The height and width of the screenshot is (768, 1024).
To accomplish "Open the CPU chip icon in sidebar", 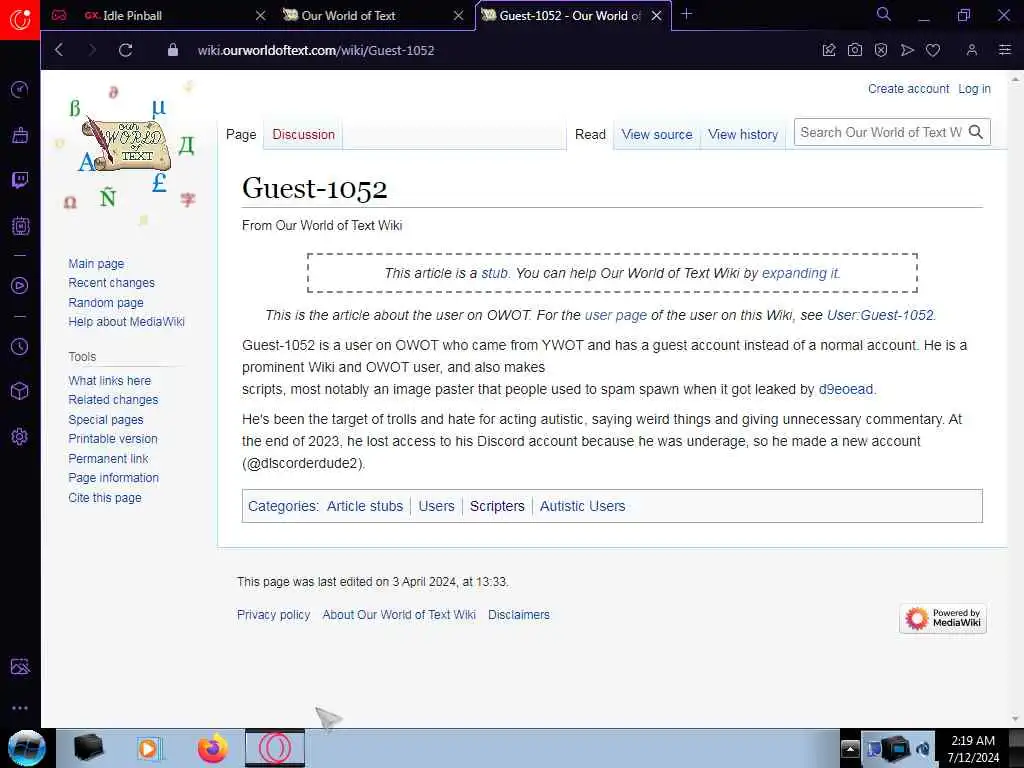I will coord(20,226).
